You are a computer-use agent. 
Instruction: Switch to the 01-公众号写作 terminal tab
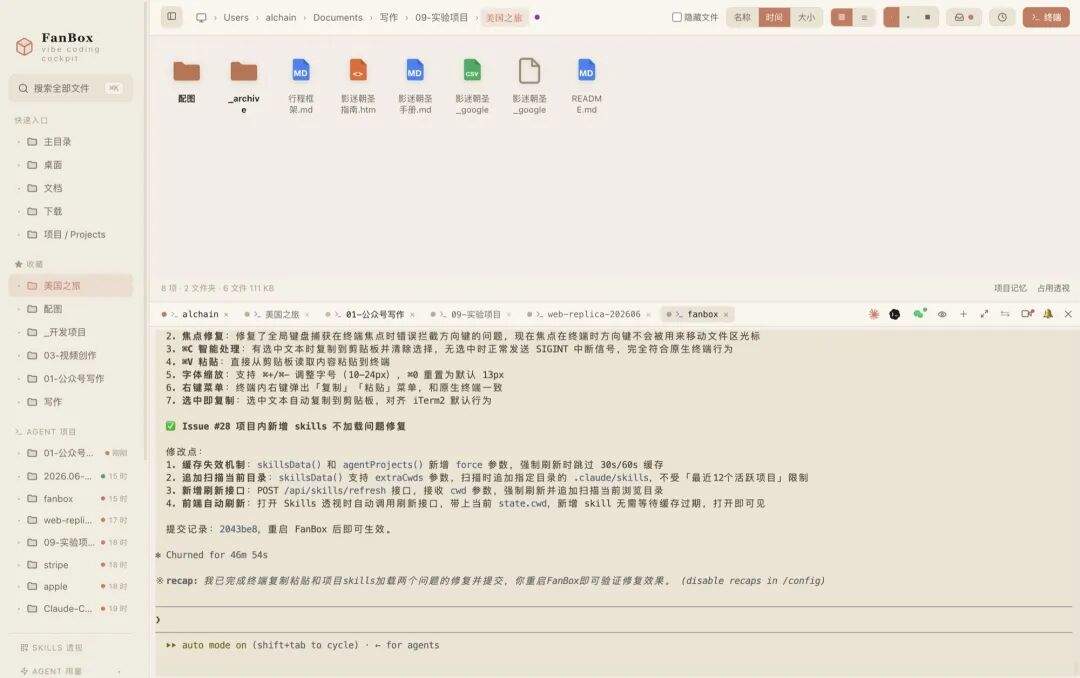click(370, 314)
